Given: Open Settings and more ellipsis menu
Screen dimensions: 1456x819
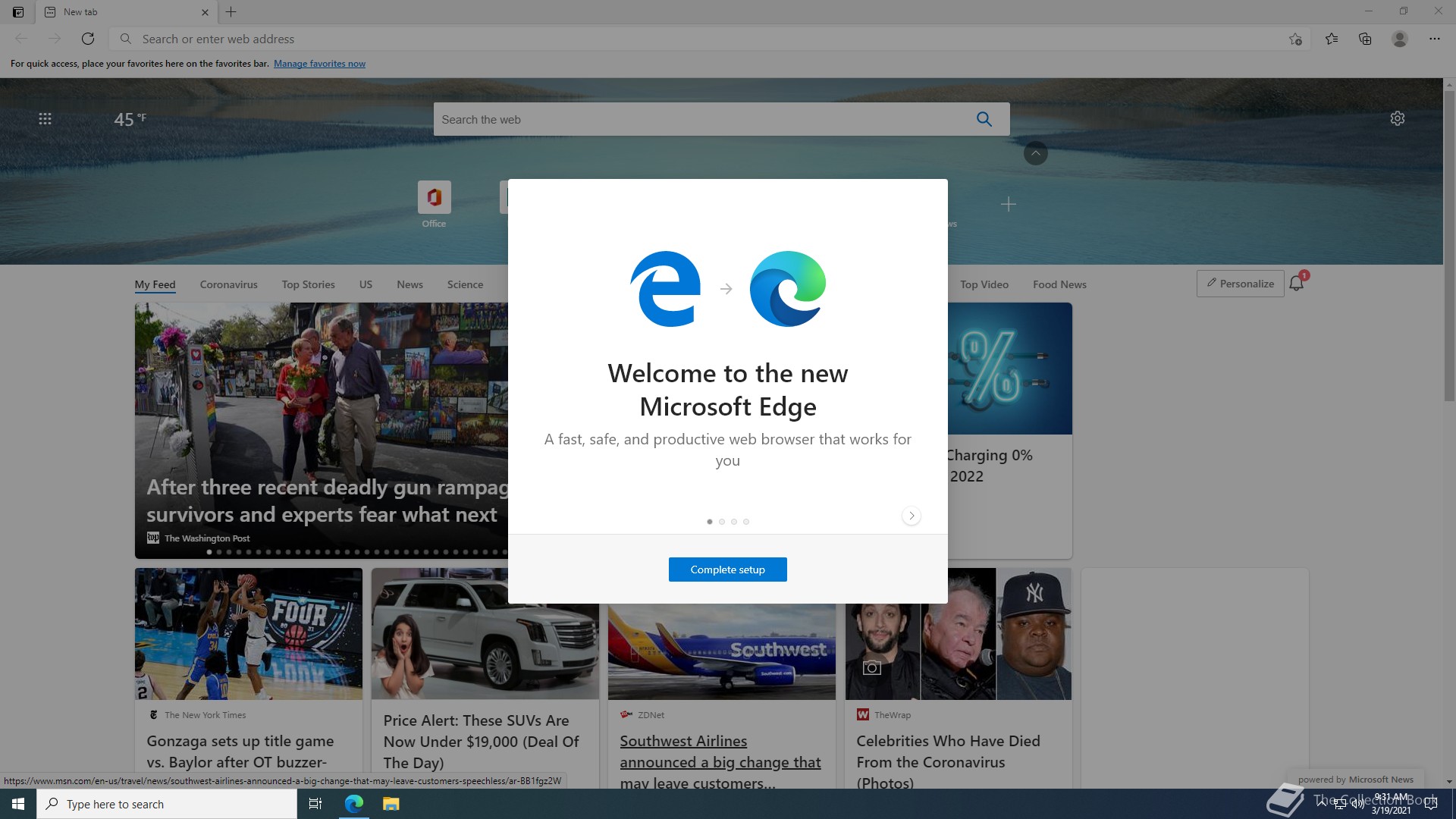Looking at the screenshot, I should [1435, 39].
